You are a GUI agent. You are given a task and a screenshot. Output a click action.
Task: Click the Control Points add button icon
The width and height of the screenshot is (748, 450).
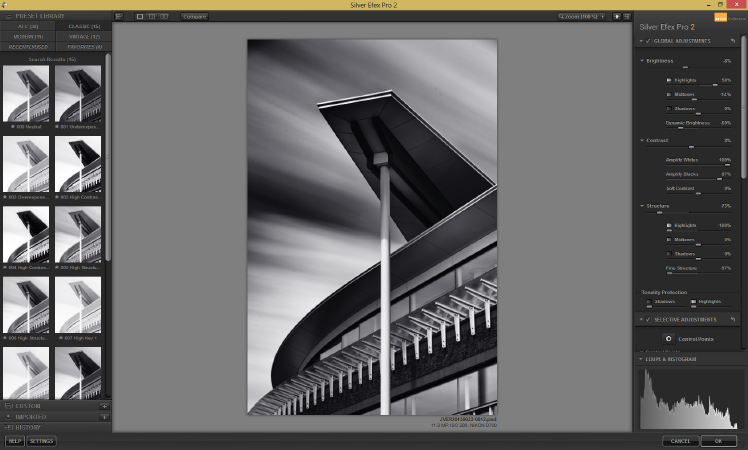pyautogui.click(x=668, y=339)
